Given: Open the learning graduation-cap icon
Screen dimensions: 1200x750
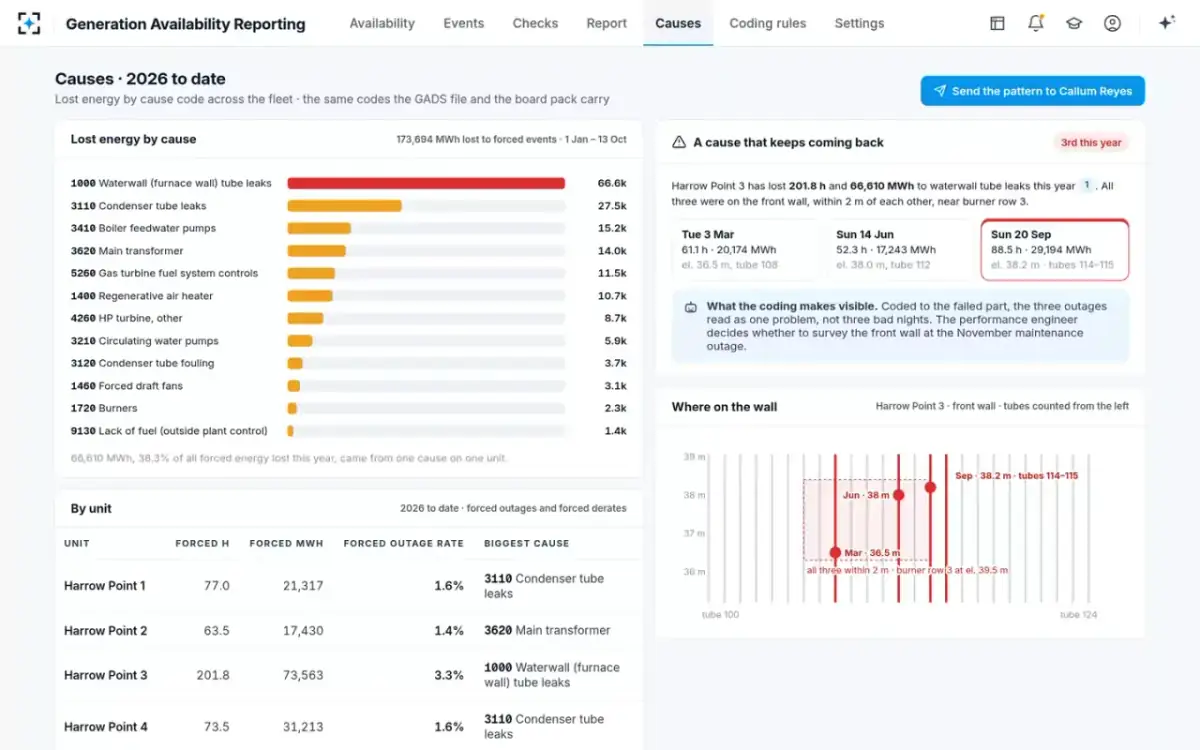Looking at the screenshot, I should coord(1074,23).
